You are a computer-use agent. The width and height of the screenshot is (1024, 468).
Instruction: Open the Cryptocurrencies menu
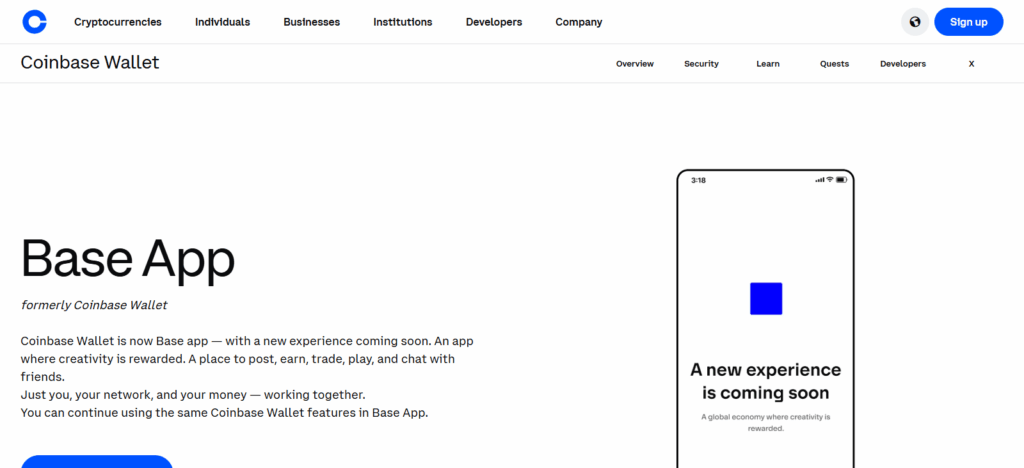[x=118, y=22]
